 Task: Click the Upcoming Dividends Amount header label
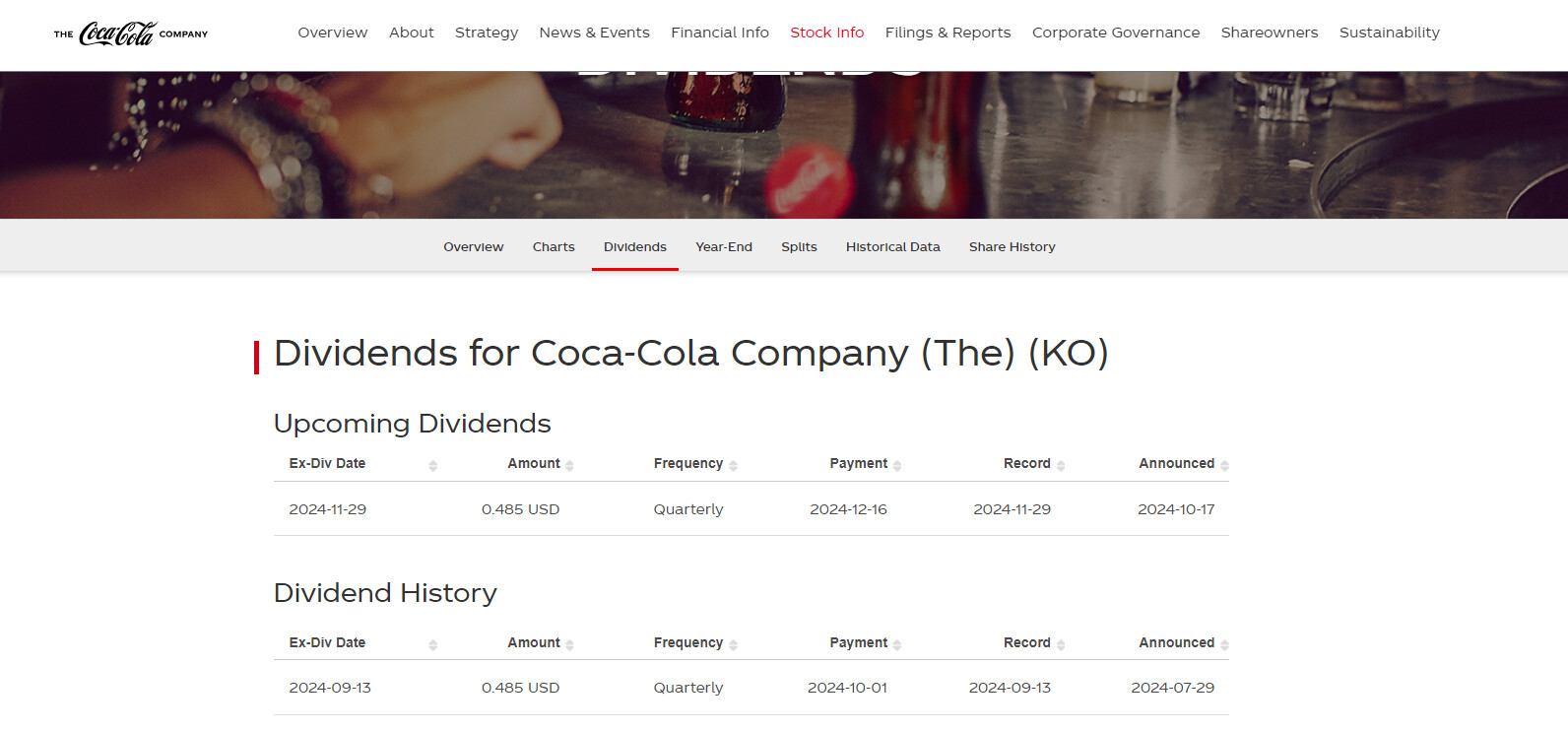[534, 463]
